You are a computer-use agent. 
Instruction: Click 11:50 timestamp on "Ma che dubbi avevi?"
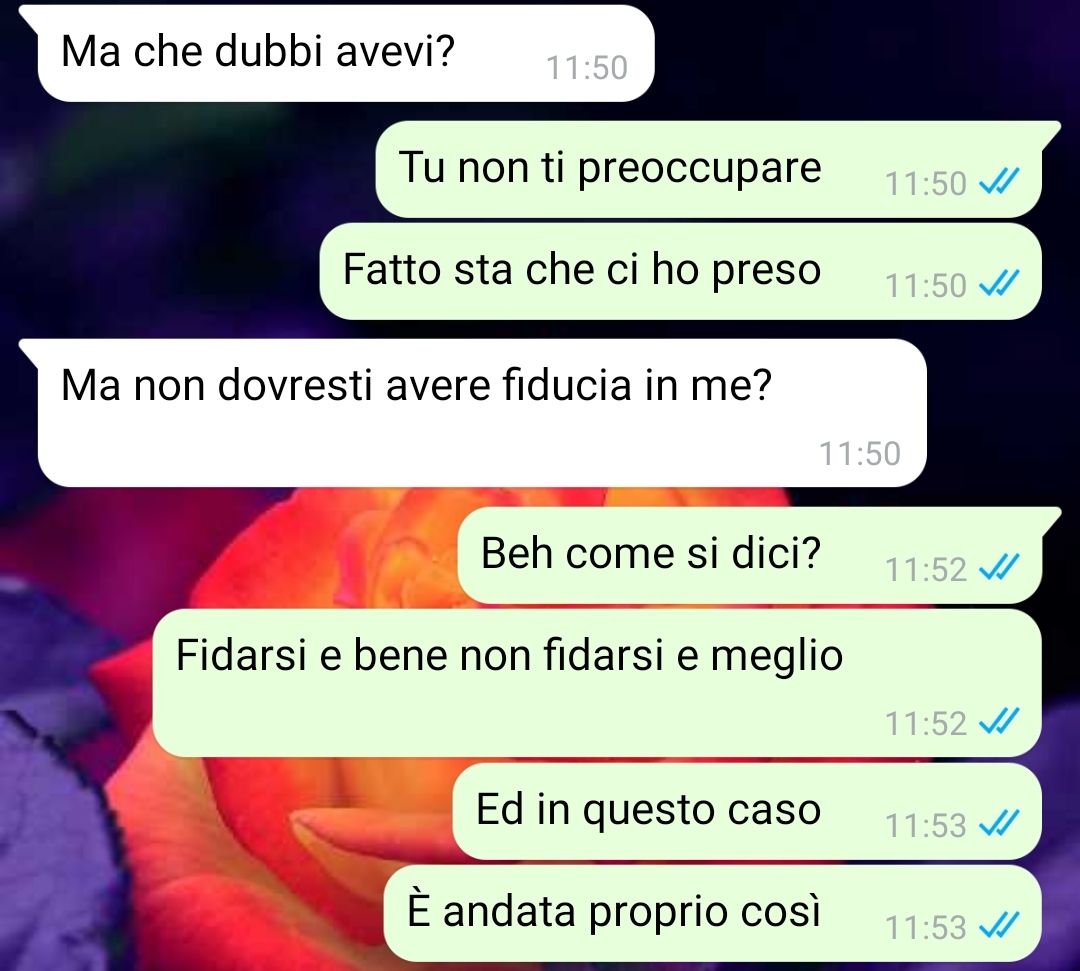(587, 67)
